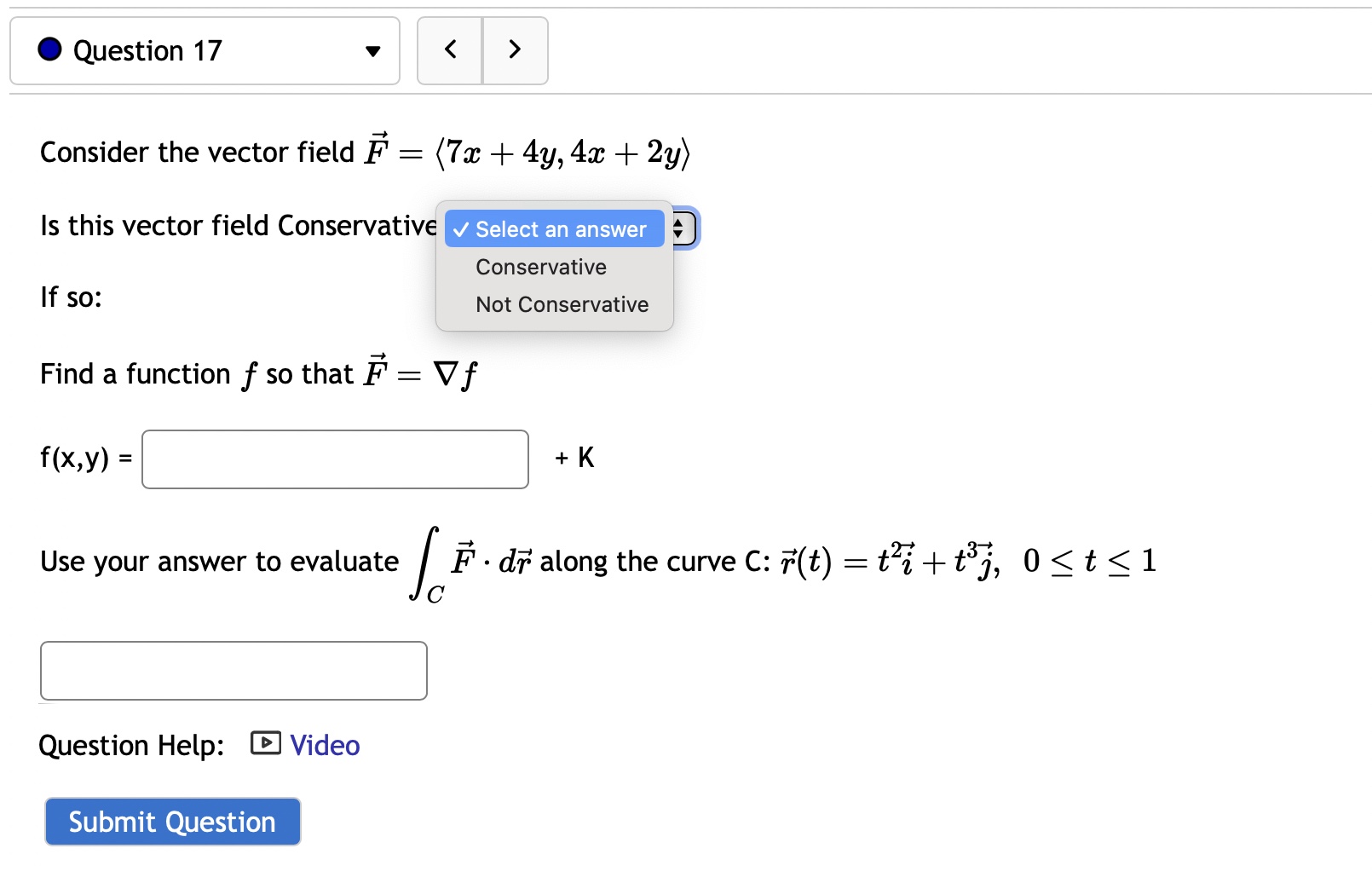The height and width of the screenshot is (883, 1372).
Task: Navigate to the previous question with the left chevron
Action: click(x=449, y=50)
